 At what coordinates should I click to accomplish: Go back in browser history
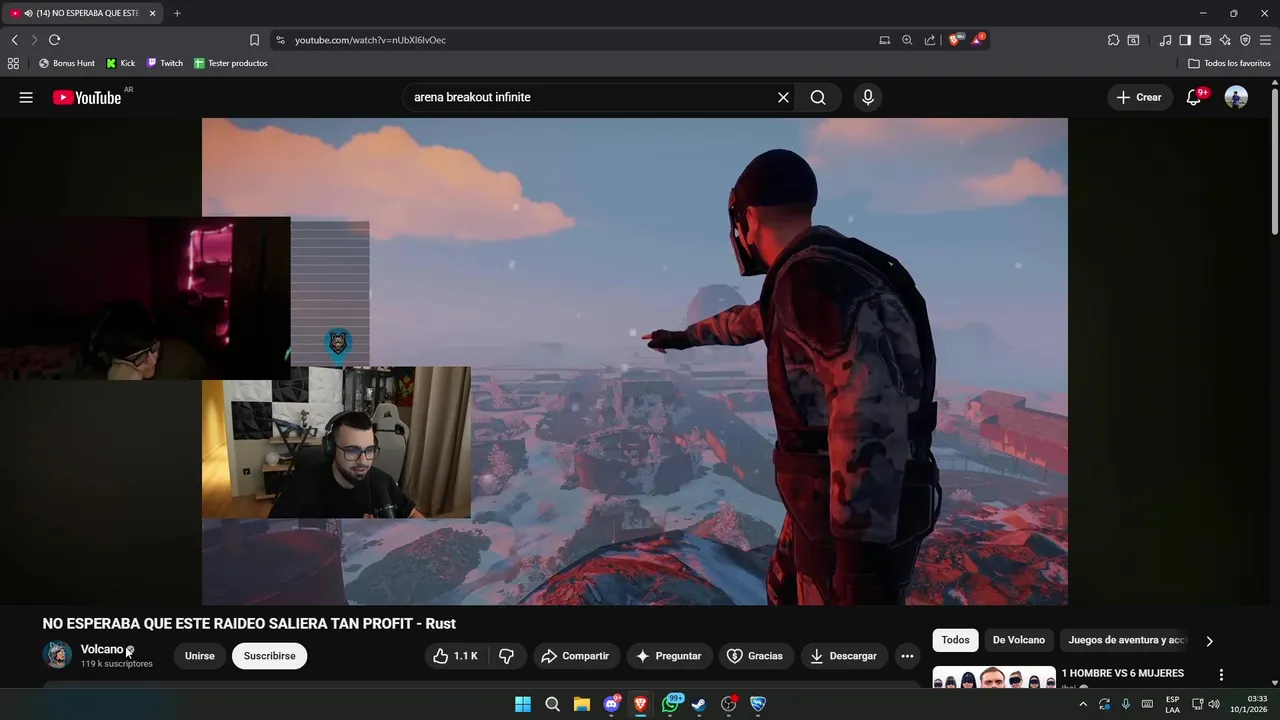15,40
